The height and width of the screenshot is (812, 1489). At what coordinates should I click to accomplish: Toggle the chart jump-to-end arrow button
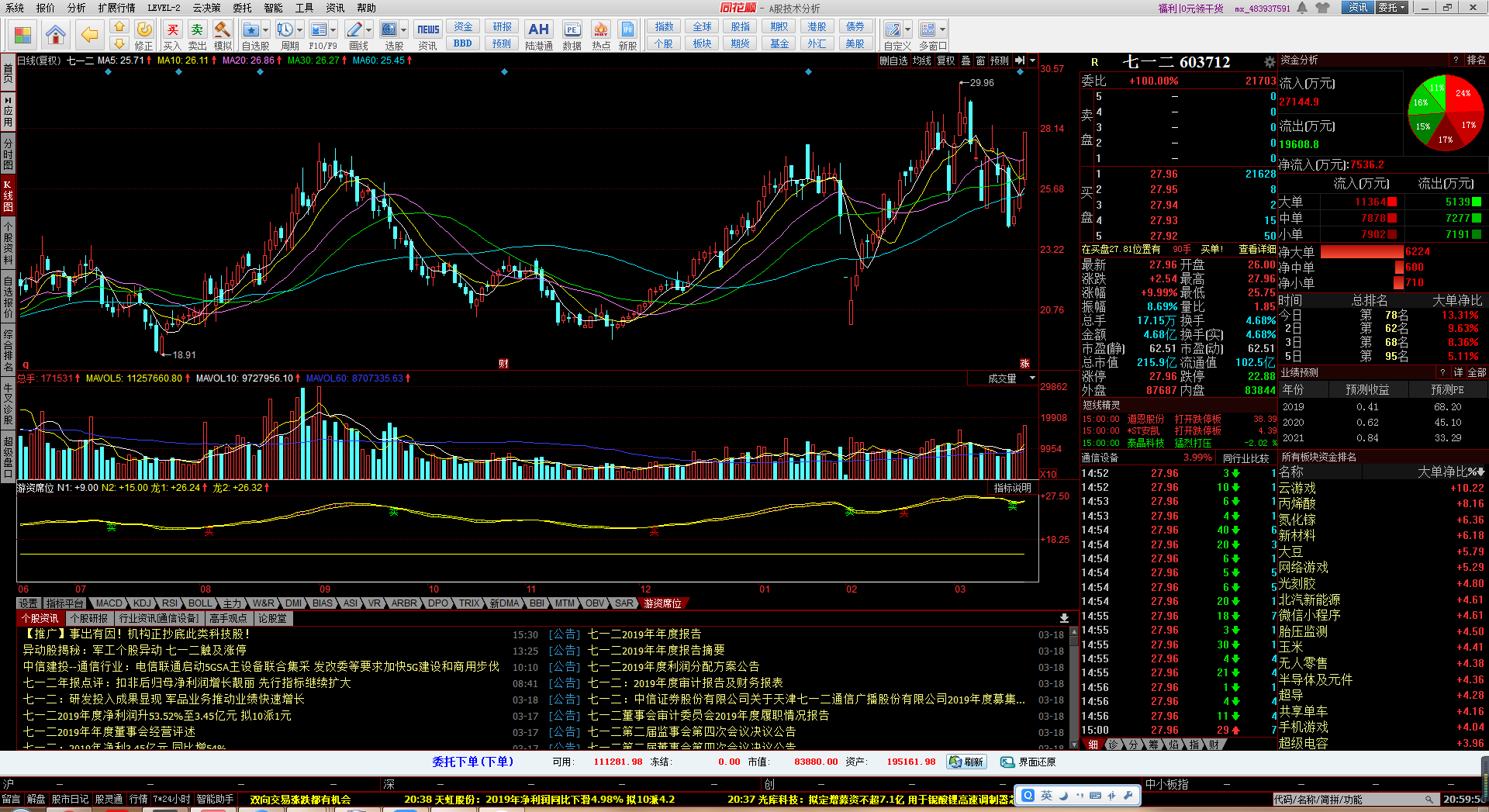[x=1020, y=60]
